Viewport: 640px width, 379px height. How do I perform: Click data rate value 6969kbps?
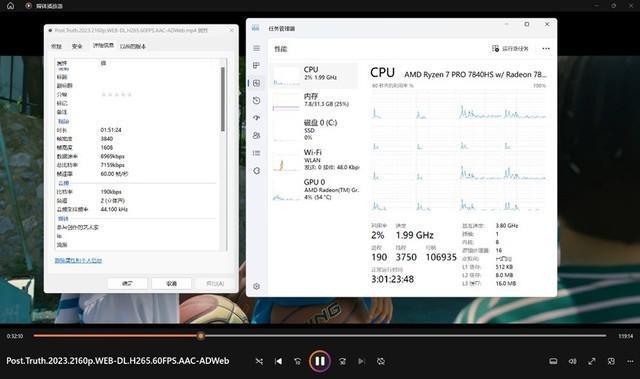coord(113,156)
